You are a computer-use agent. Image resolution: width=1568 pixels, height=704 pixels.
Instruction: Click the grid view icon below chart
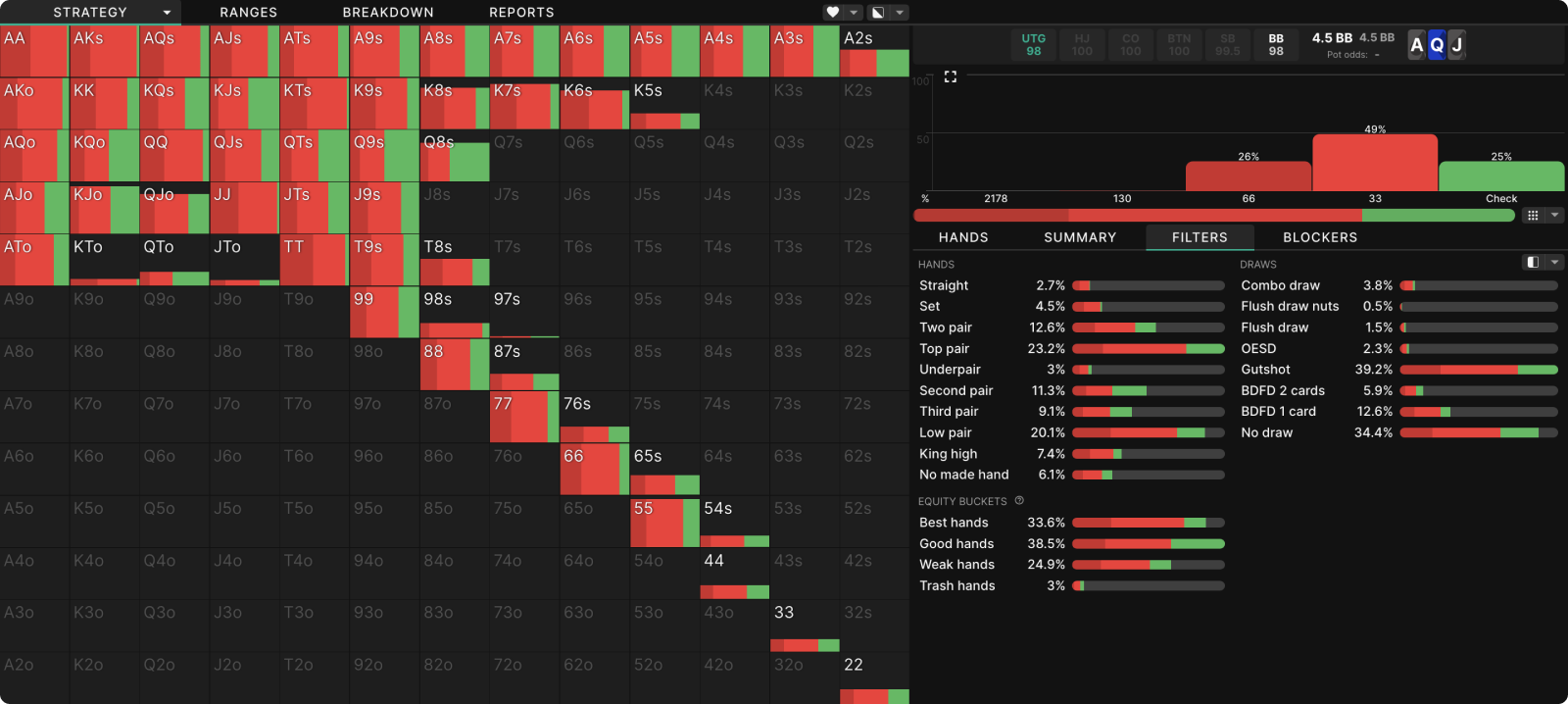point(1533,216)
